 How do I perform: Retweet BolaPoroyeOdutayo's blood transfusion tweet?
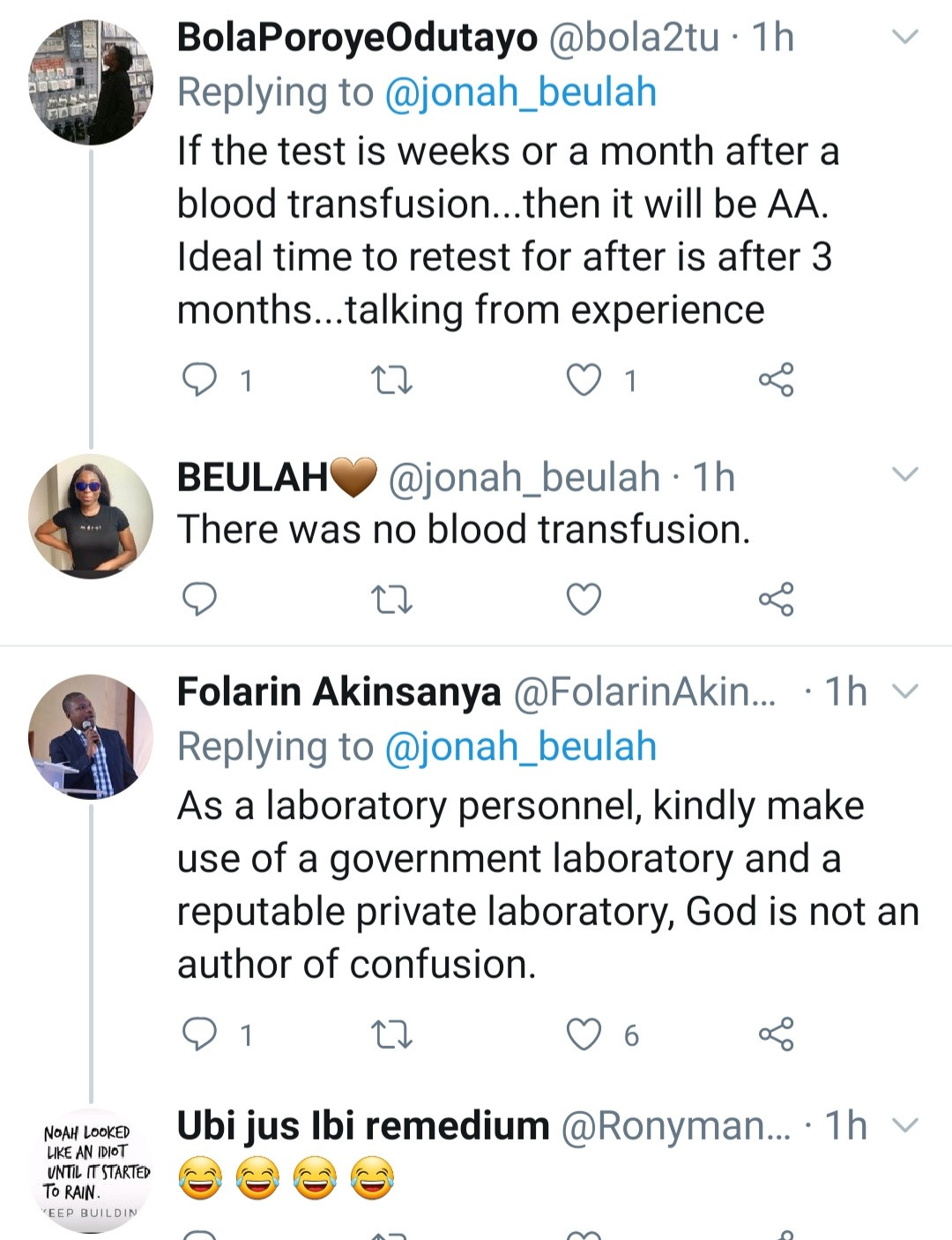(x=391, y=380)
